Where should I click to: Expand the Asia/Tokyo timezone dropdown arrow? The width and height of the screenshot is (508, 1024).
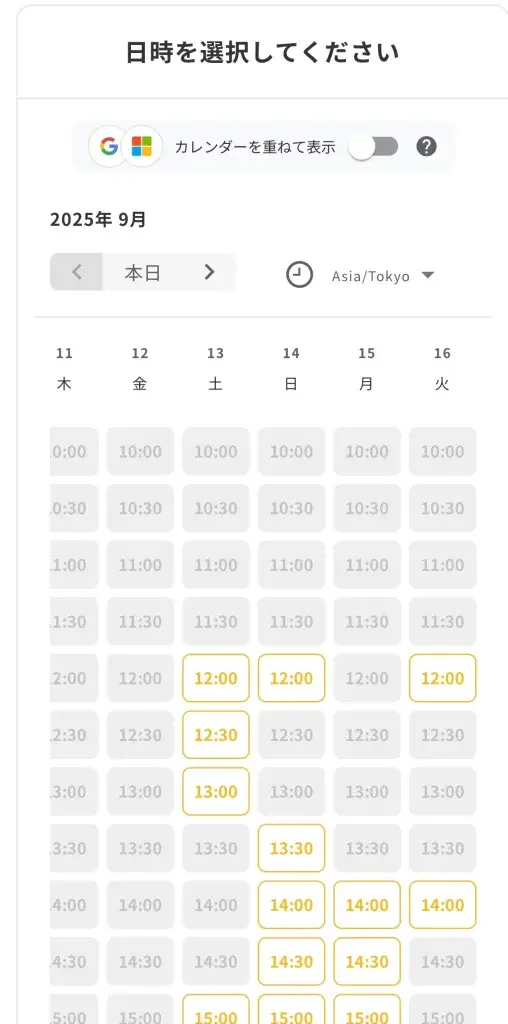428,275
